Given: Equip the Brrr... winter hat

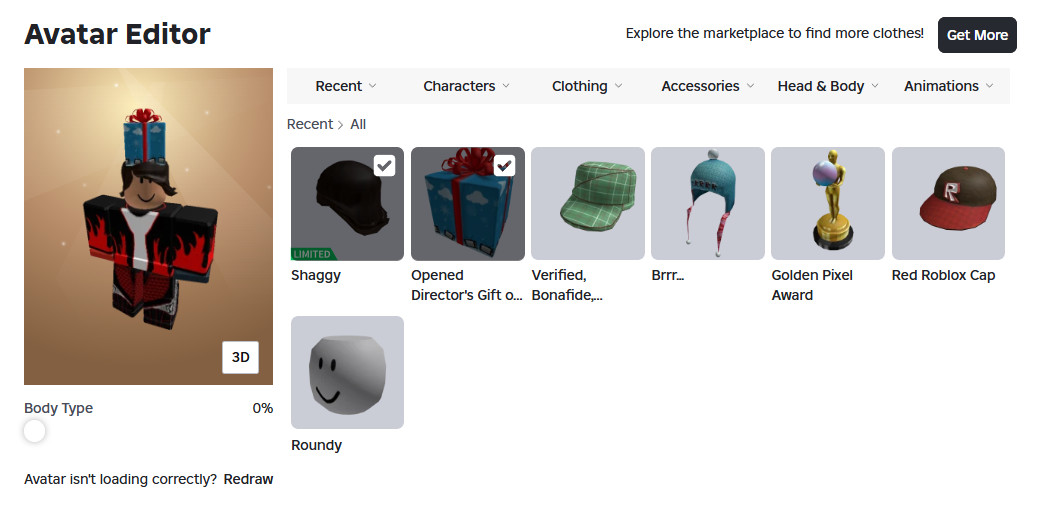Looking at the screenshot, I should tap(708, 203).
